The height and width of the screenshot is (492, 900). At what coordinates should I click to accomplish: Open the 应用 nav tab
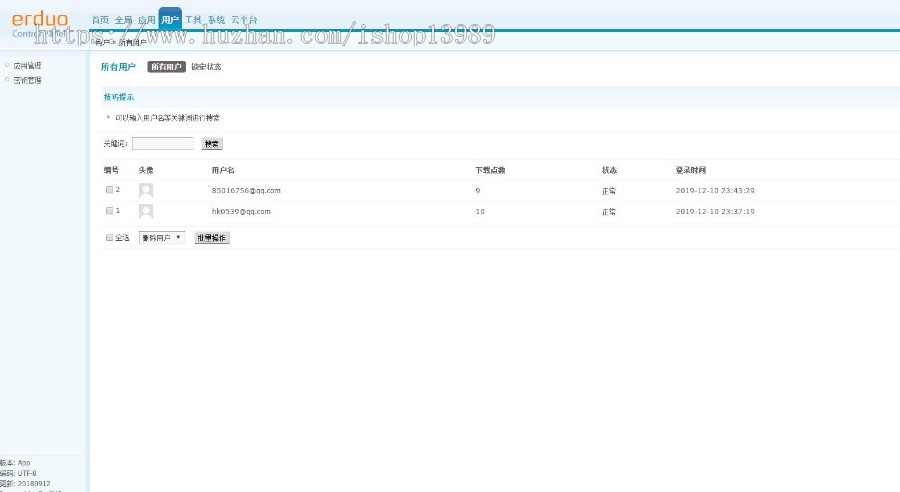(x=146, y=20)
